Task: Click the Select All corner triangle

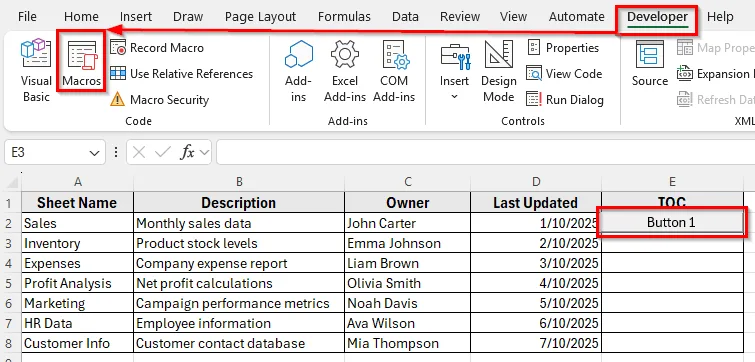Action: pos(12,182)
